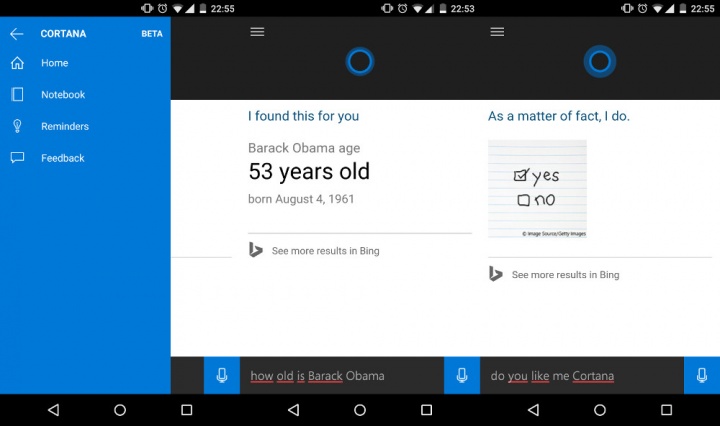Tap vibrate icon in status bar showing 22:53
This screenshot has width=720, height=426.
(x=387, y=8)
